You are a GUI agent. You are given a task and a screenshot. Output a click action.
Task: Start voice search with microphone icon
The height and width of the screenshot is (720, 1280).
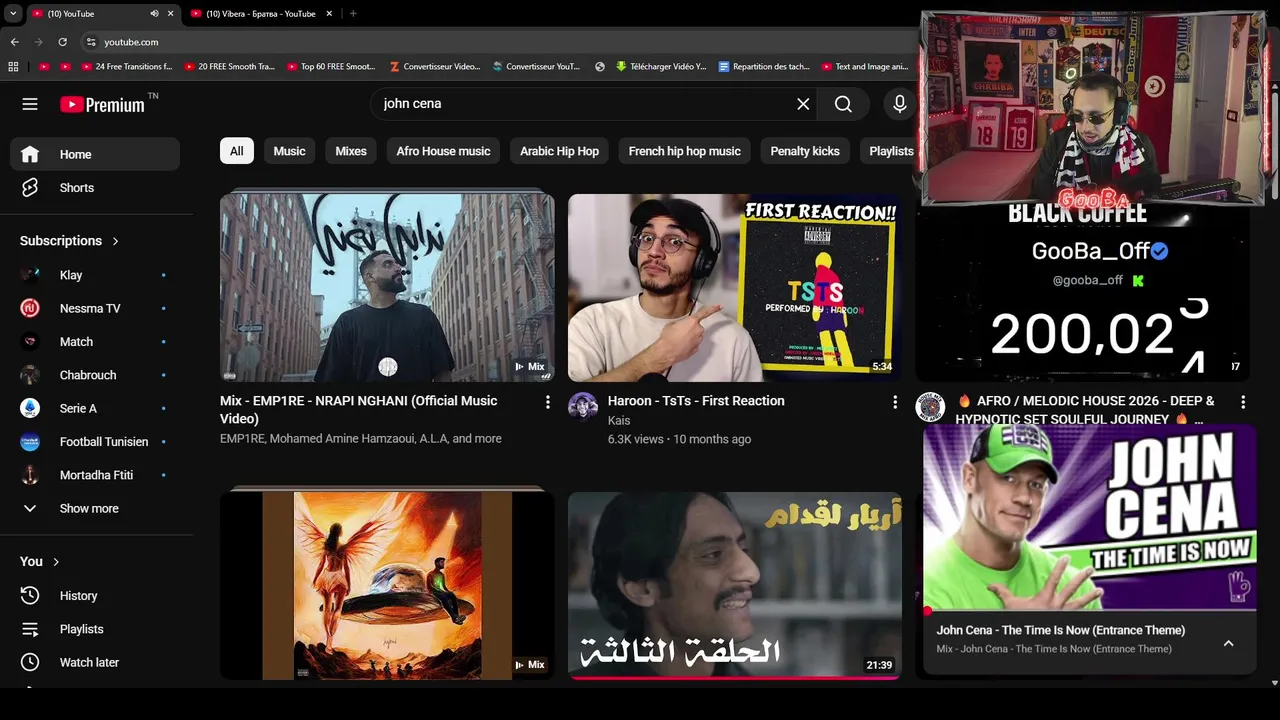click(x=899, y=104)
